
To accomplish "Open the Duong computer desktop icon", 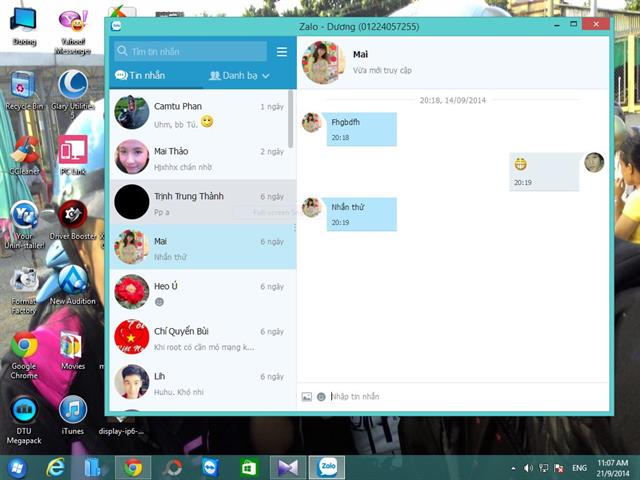I will coord(24,27).
